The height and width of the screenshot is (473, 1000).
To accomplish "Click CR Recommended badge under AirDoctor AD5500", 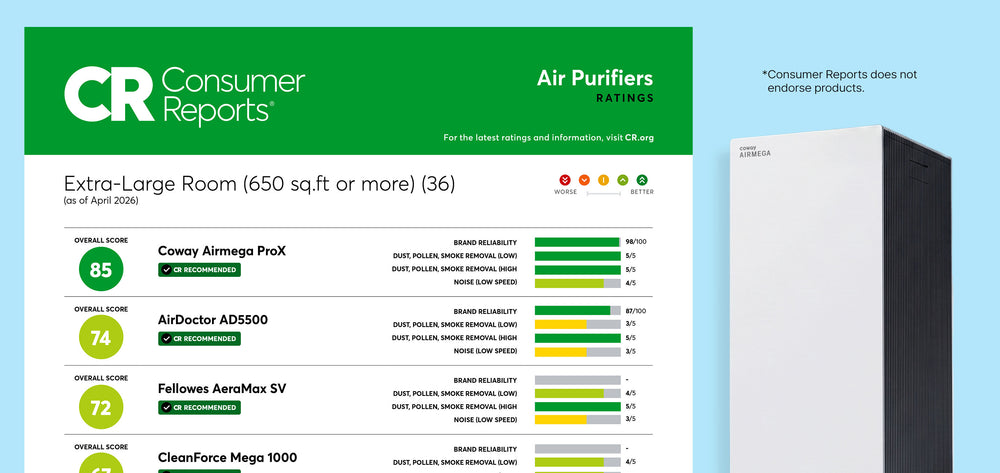I will tap(200, 338).
